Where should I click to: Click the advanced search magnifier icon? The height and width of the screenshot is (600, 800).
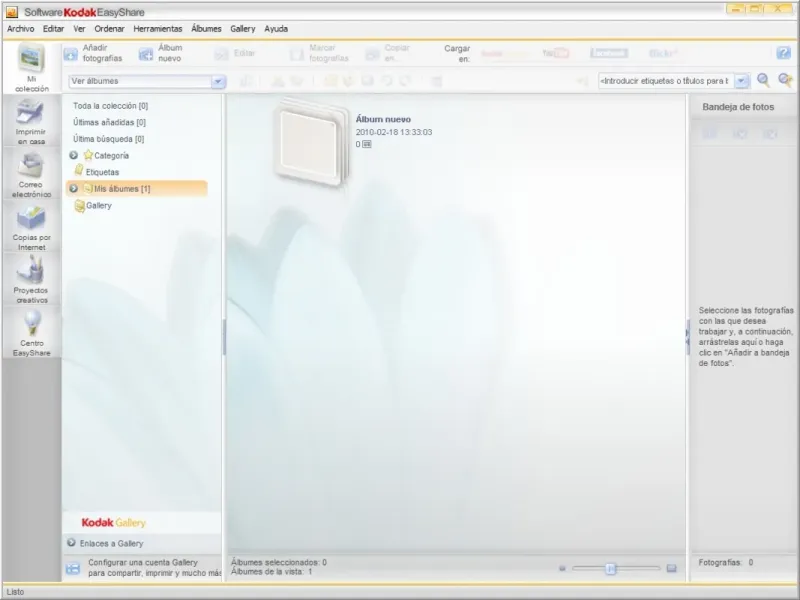785,80
